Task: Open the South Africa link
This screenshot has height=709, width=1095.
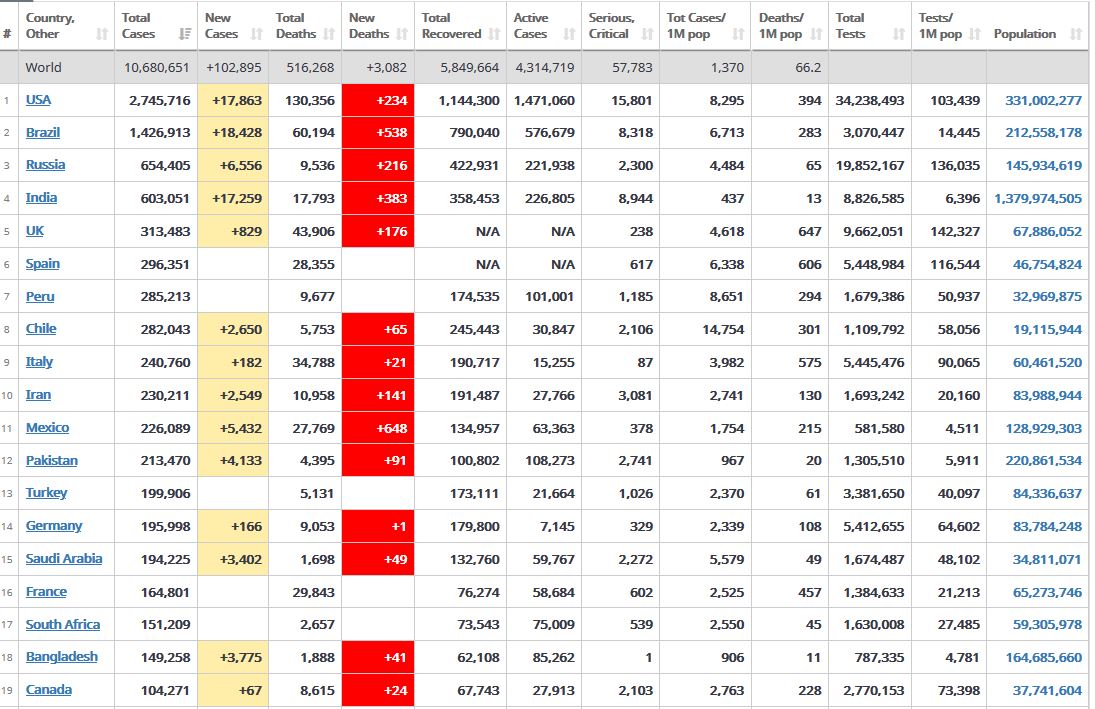Action: coord(63,624)
